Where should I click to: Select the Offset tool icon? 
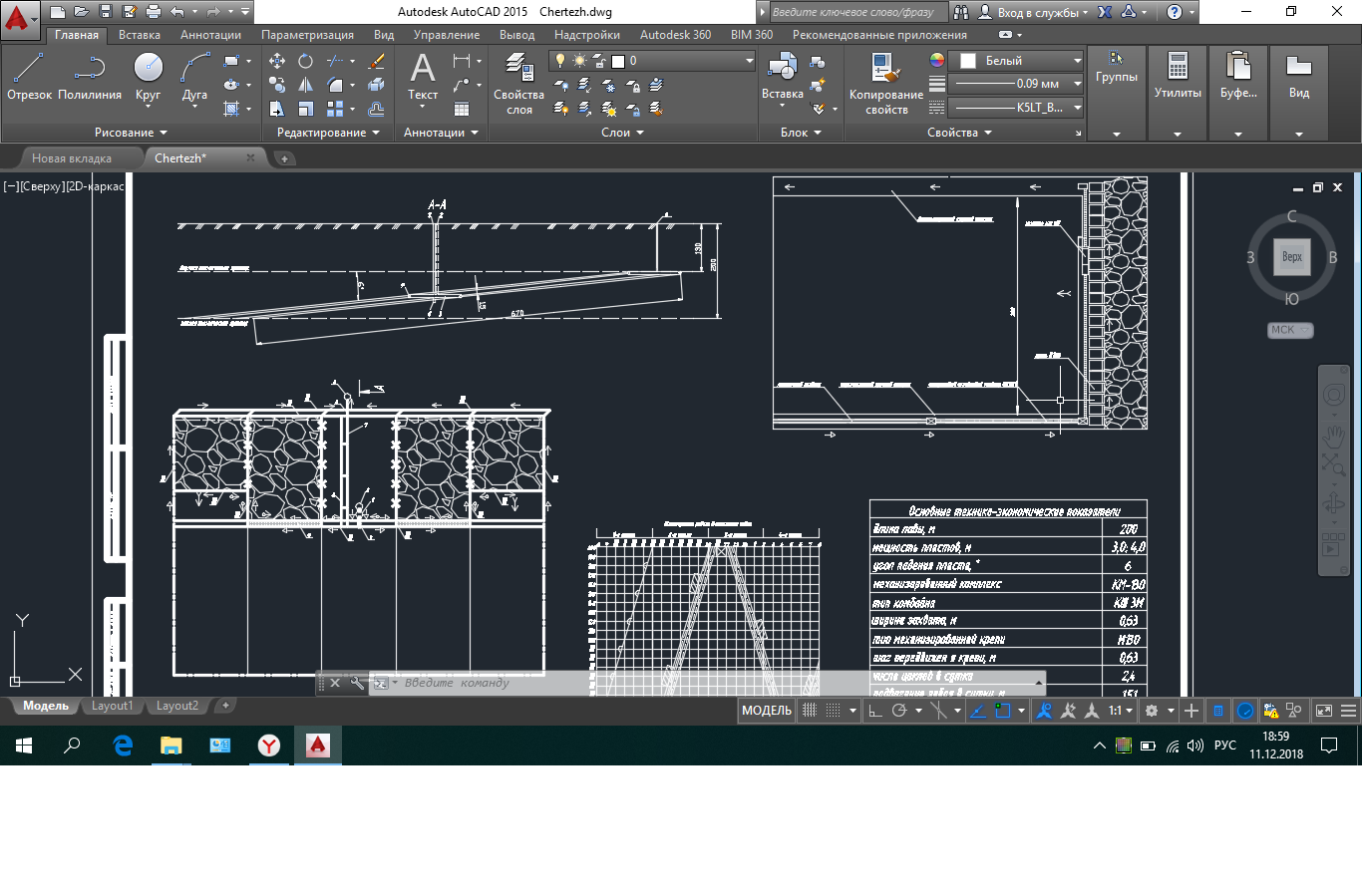coord(376,109)
